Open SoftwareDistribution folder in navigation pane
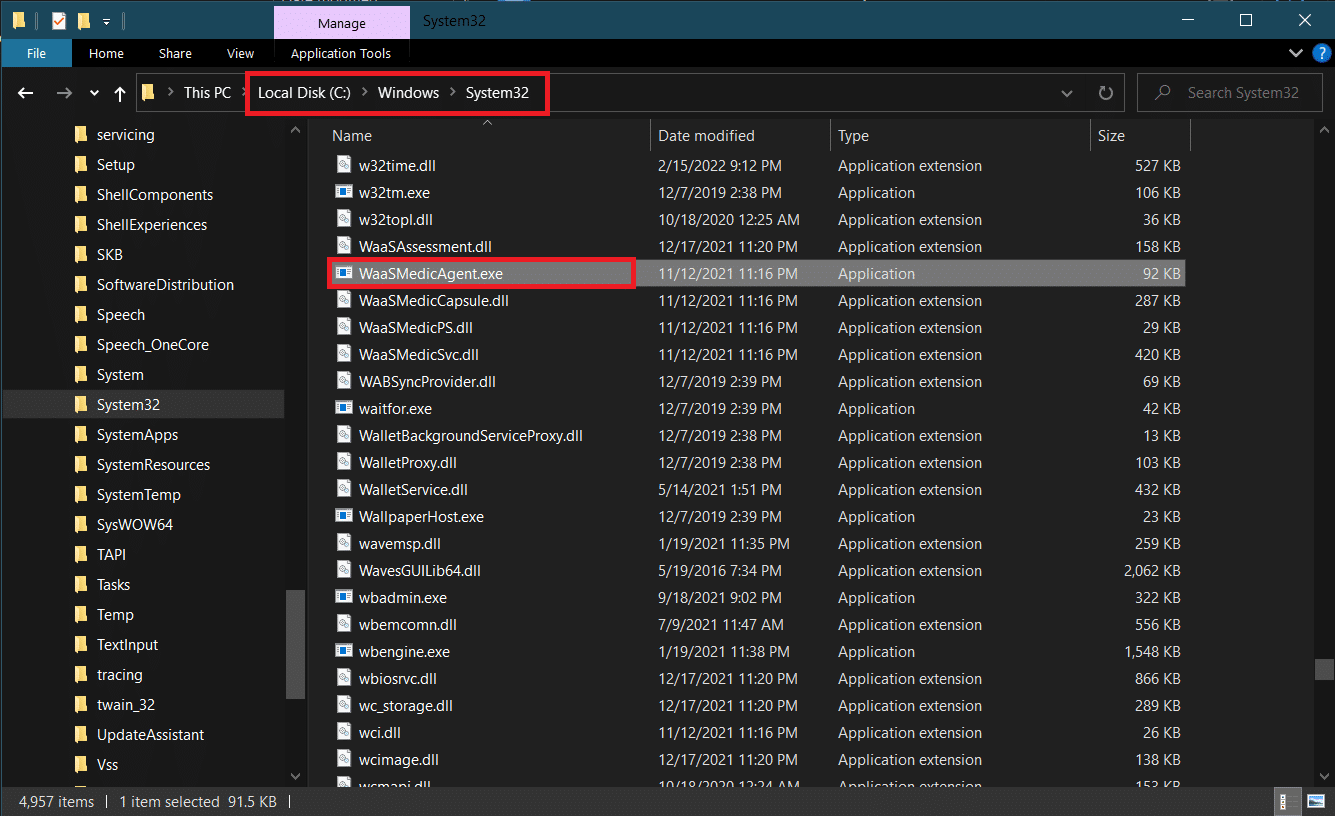1335x816 pixels. tap(165, 285)
